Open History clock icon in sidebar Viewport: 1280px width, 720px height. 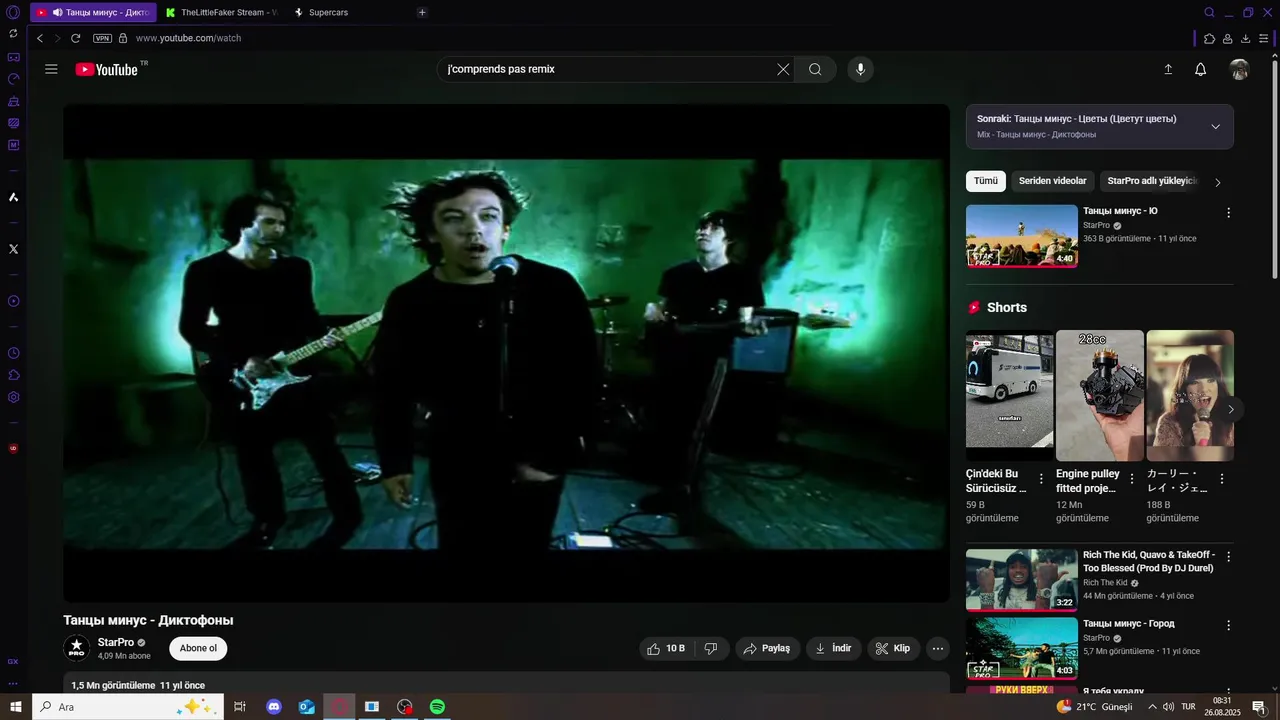[13, 353]
